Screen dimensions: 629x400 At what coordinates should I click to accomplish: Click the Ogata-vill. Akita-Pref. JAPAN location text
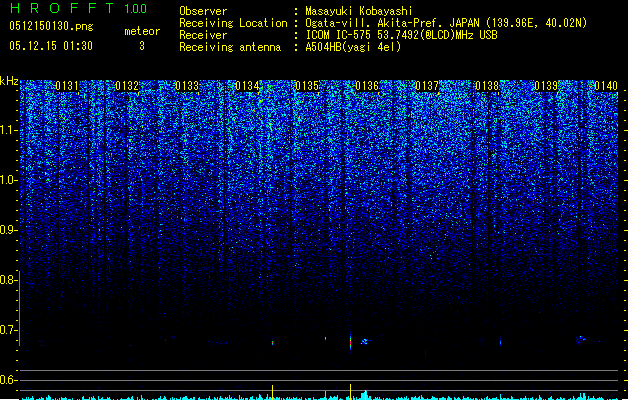click(x=446, y=23)
